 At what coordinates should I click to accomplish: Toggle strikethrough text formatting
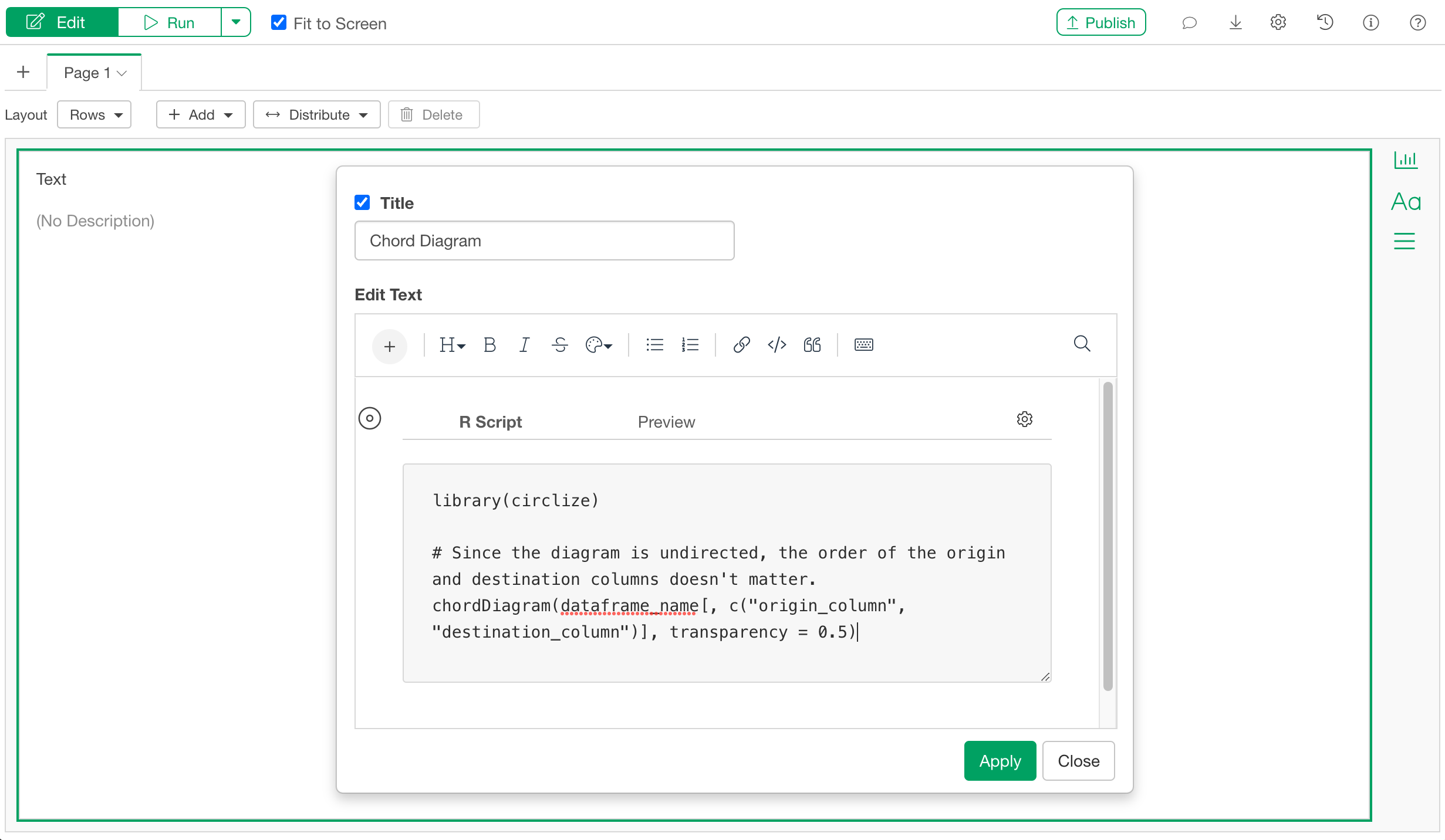click(x=560, y=345)
